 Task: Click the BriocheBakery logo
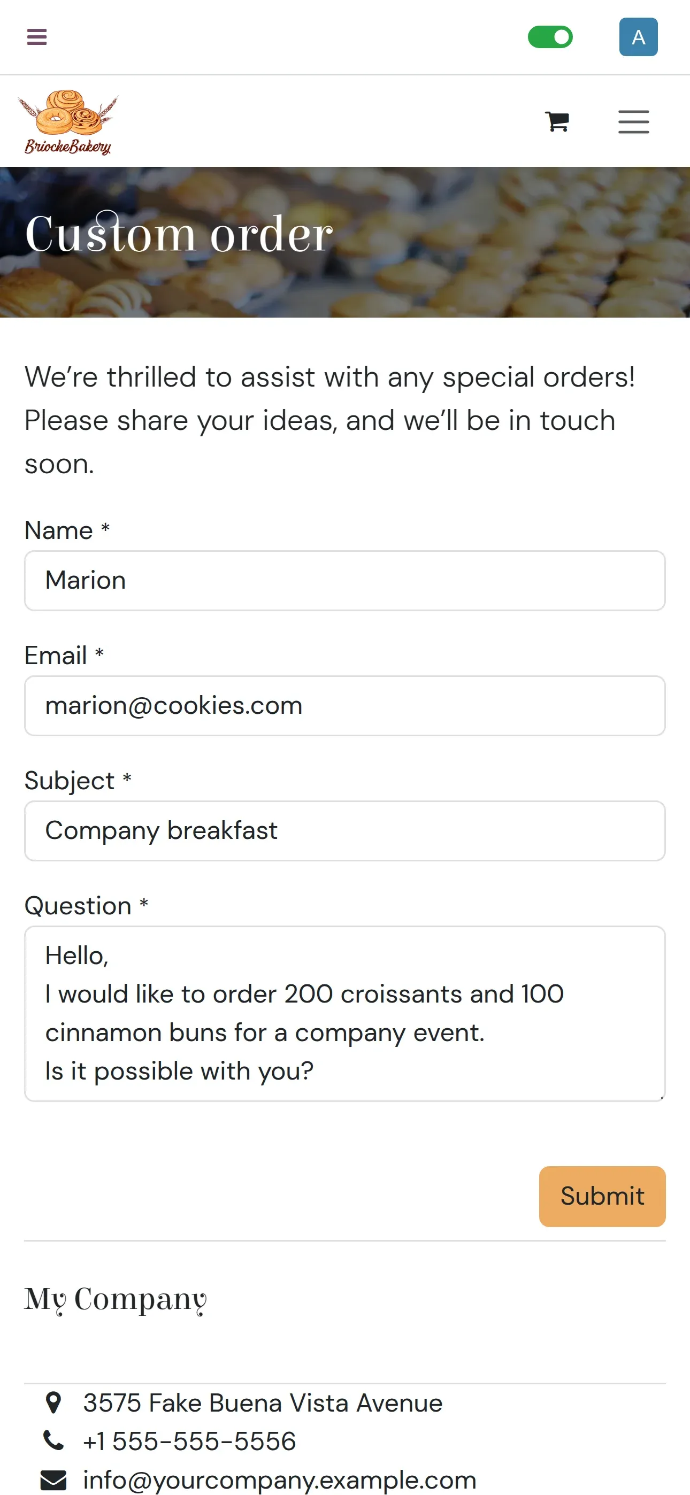[x=68, y=122]
